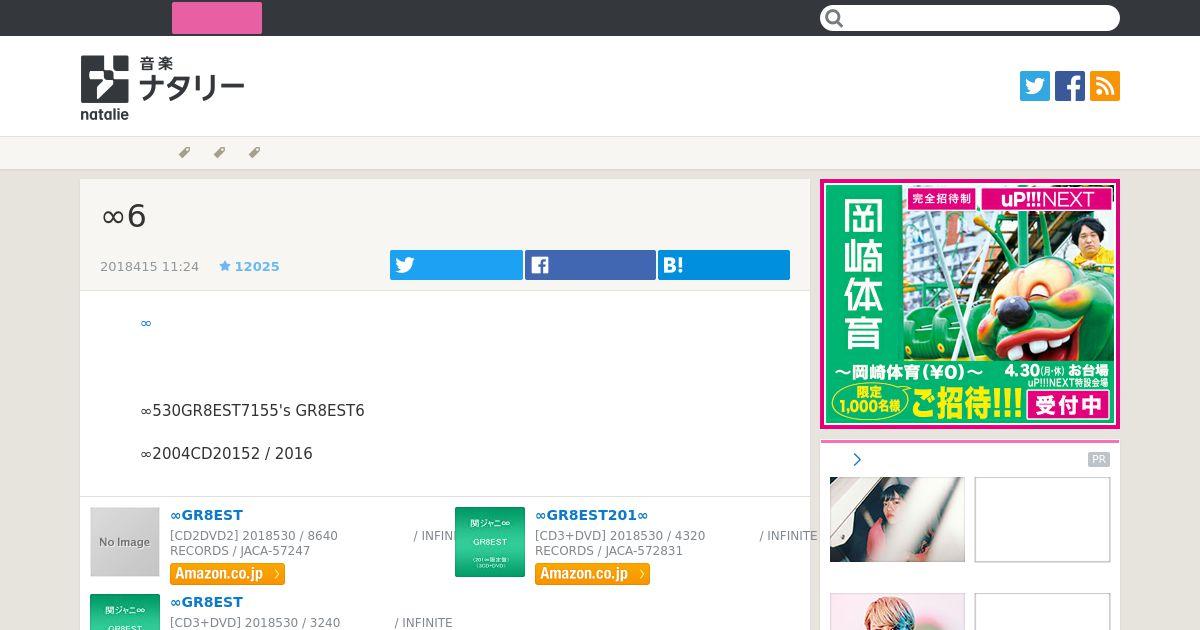Open the RSS feed icon
Screen dimensions: 1200x630
point(1105,86)
